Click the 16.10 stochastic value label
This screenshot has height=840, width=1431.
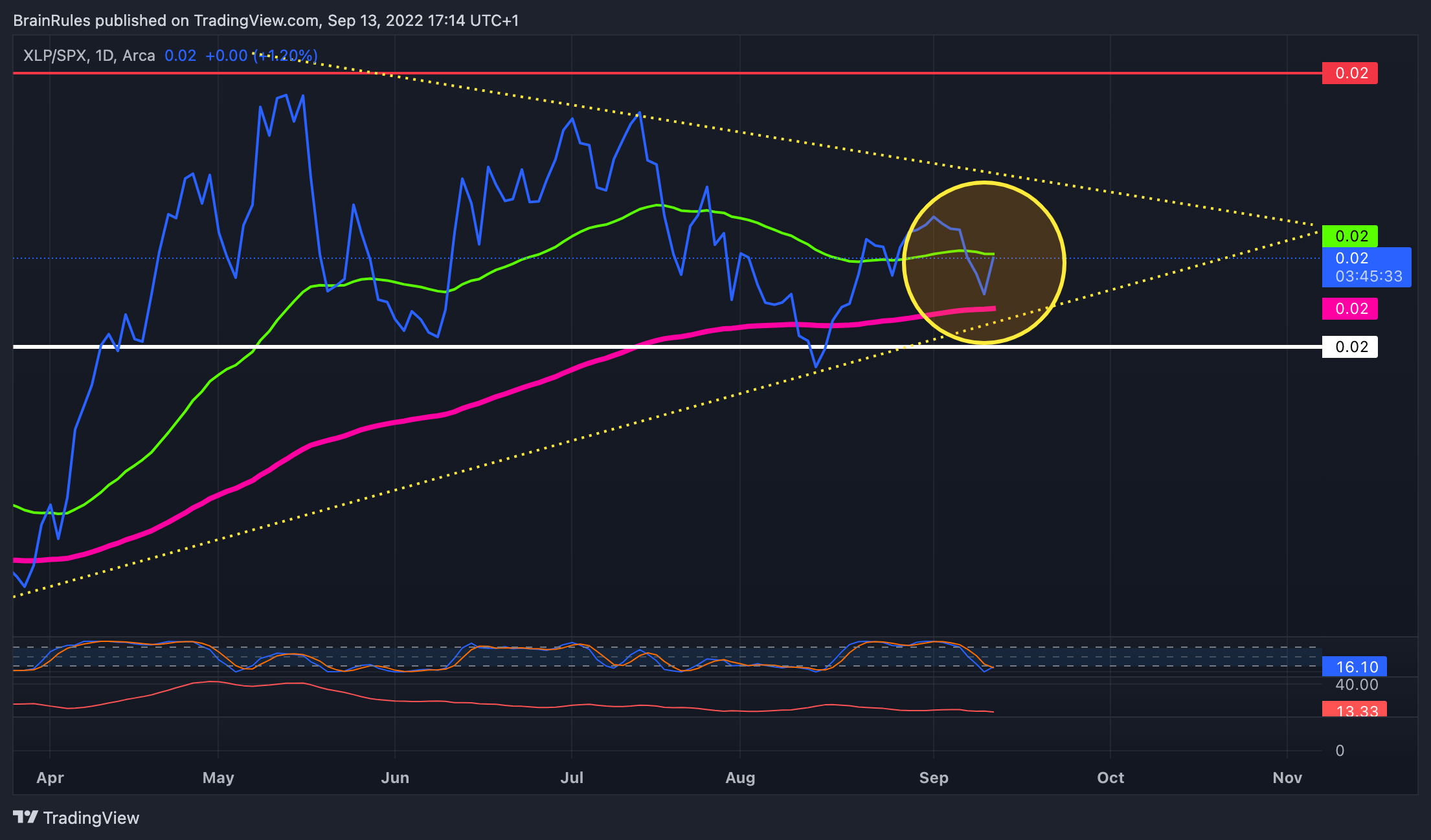(x=1355, y=667)
